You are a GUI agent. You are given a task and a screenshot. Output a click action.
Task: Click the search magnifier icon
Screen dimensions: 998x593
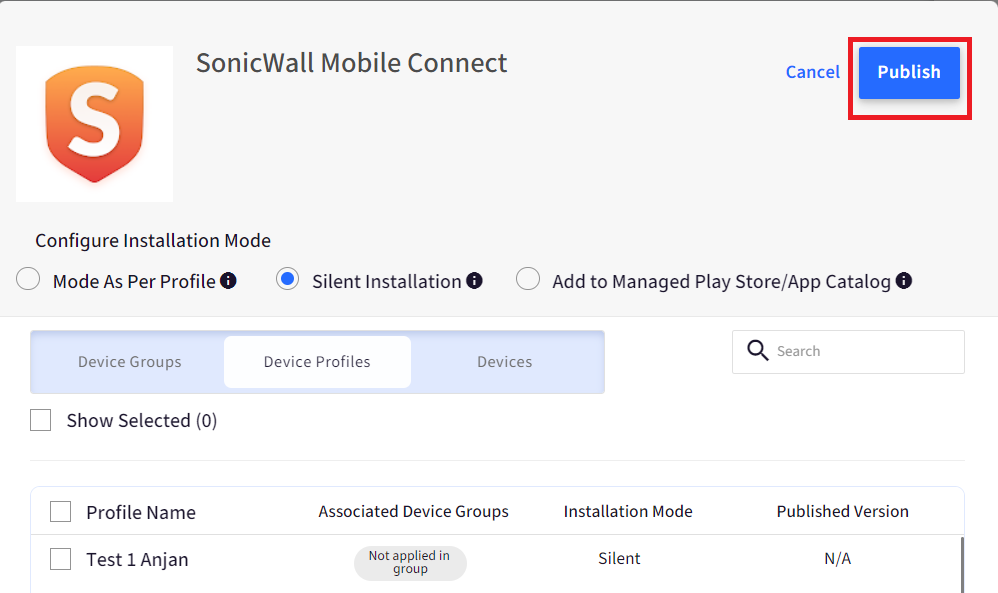click(x=757, y=351)
